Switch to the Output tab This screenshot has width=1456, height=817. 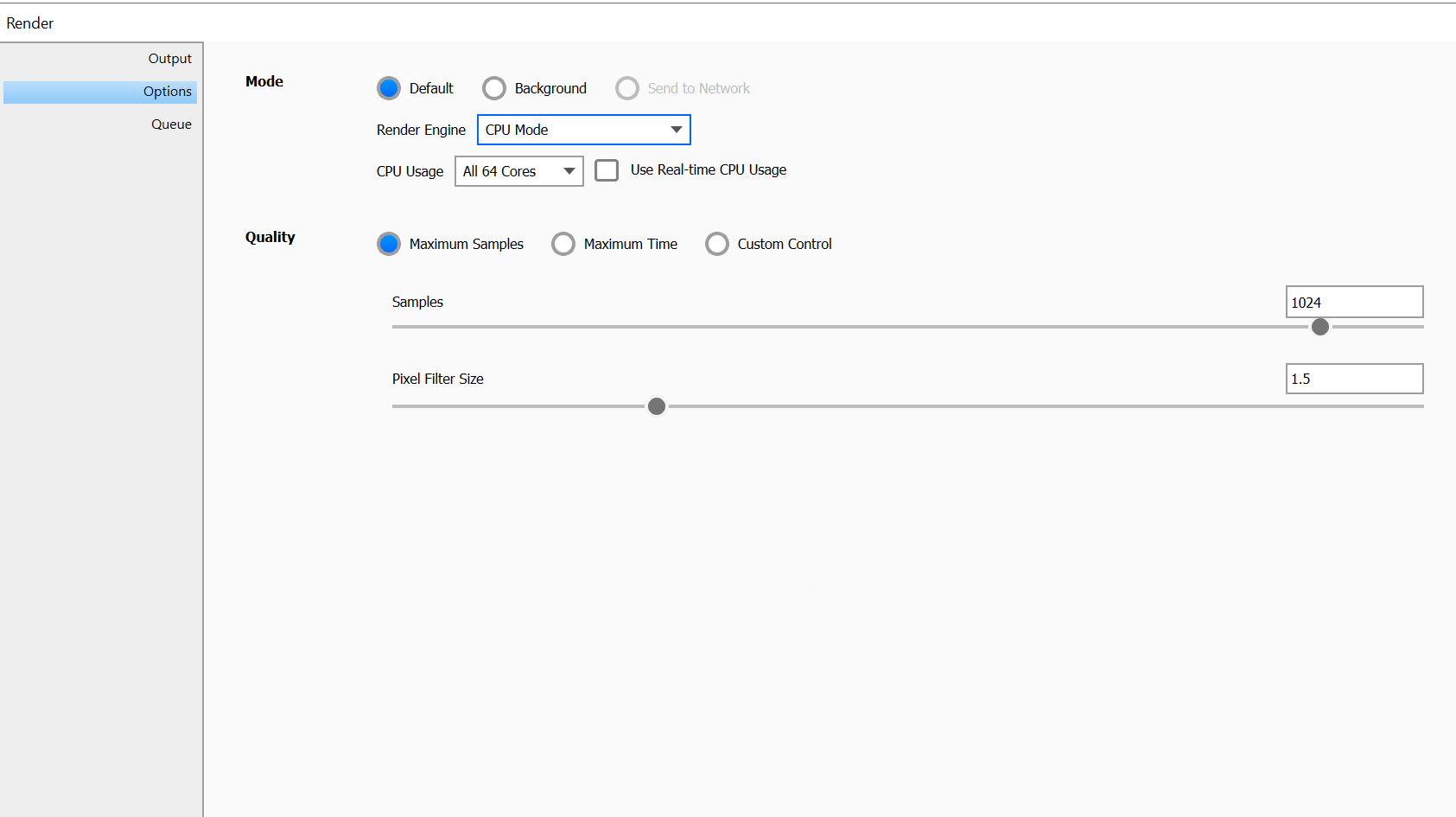[169, 59]
